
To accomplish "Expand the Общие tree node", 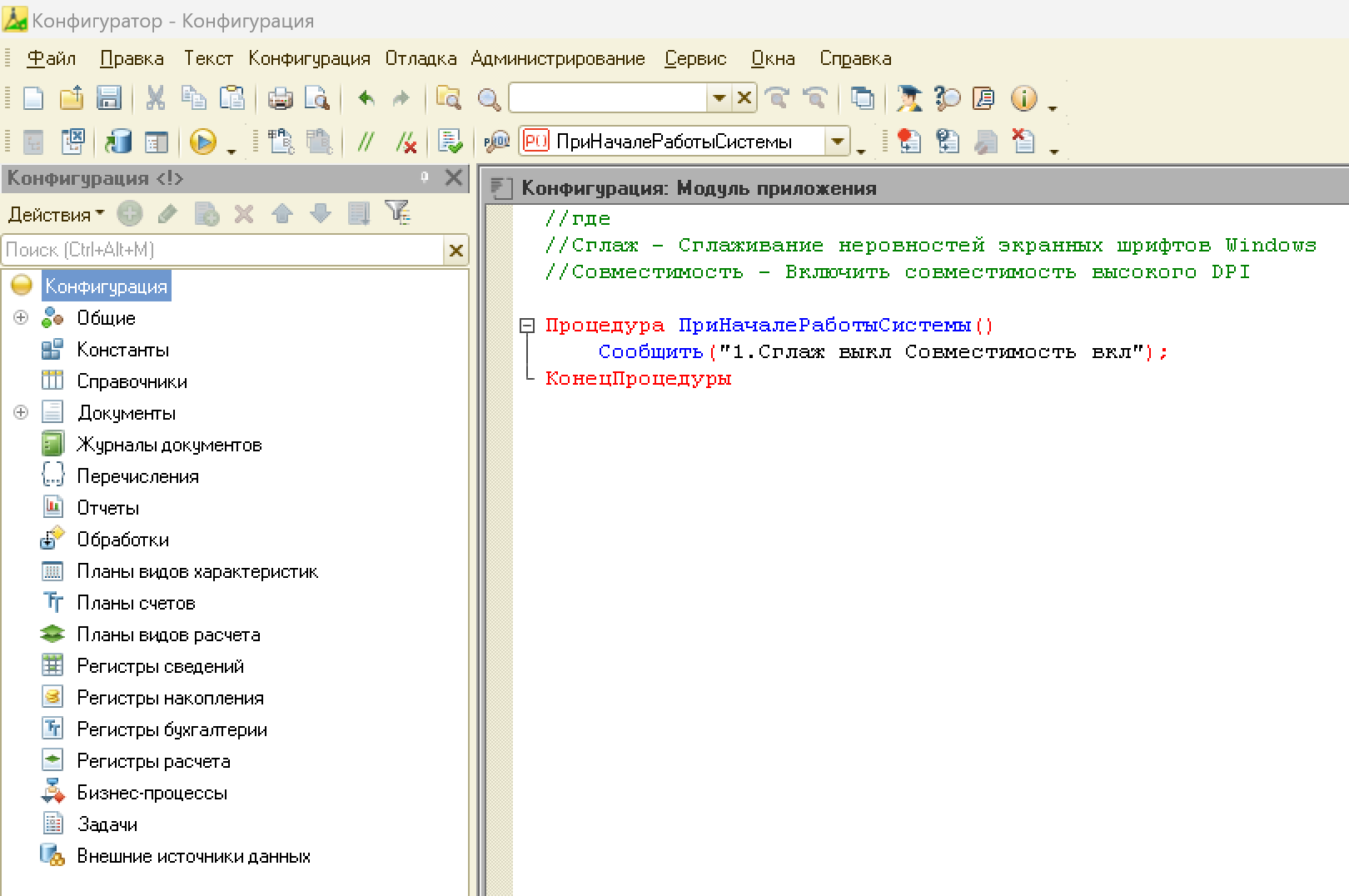I will pyautogui.click(x=21, y=318).
